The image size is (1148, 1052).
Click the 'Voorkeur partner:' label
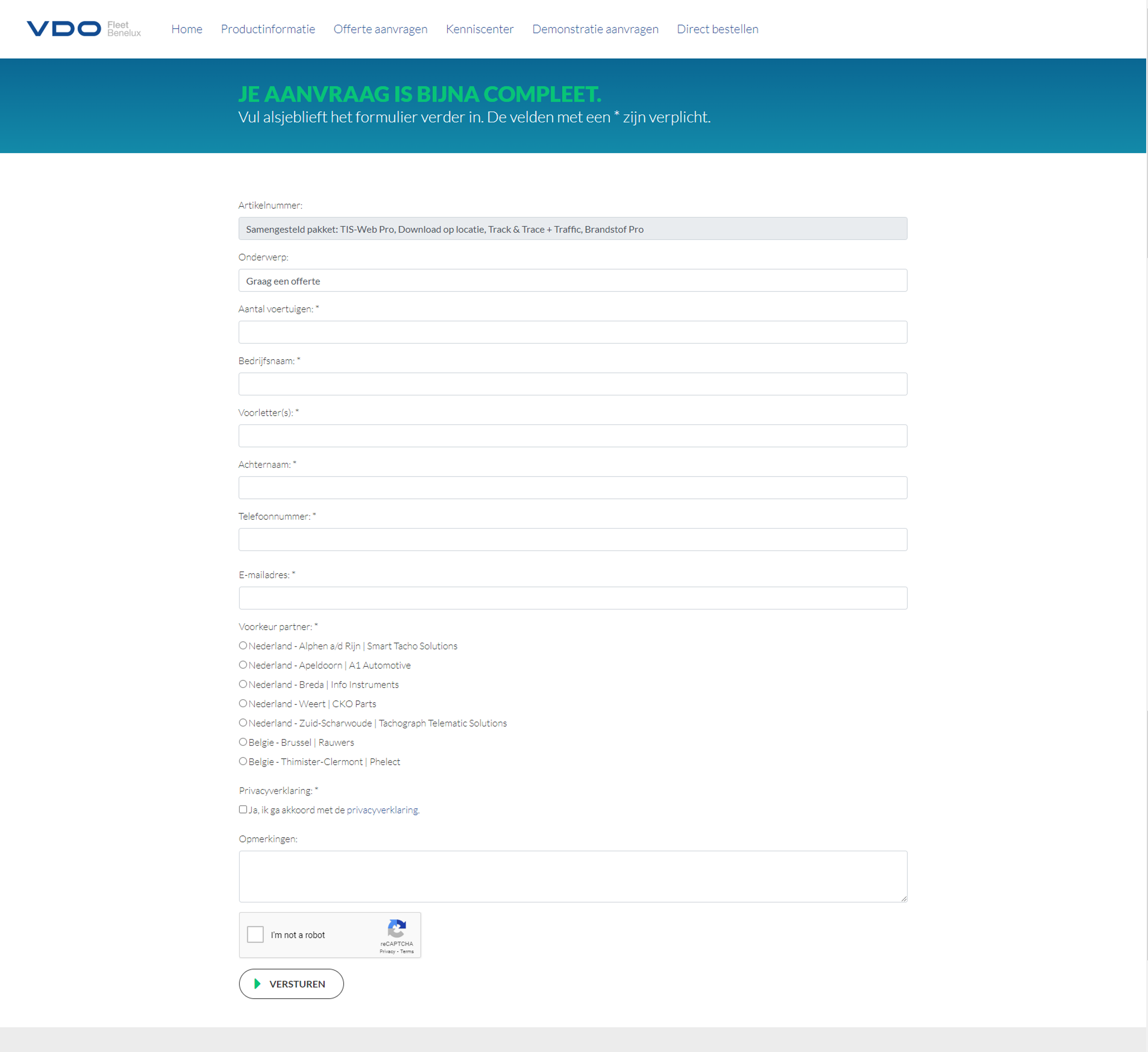(x=278, y=626)
